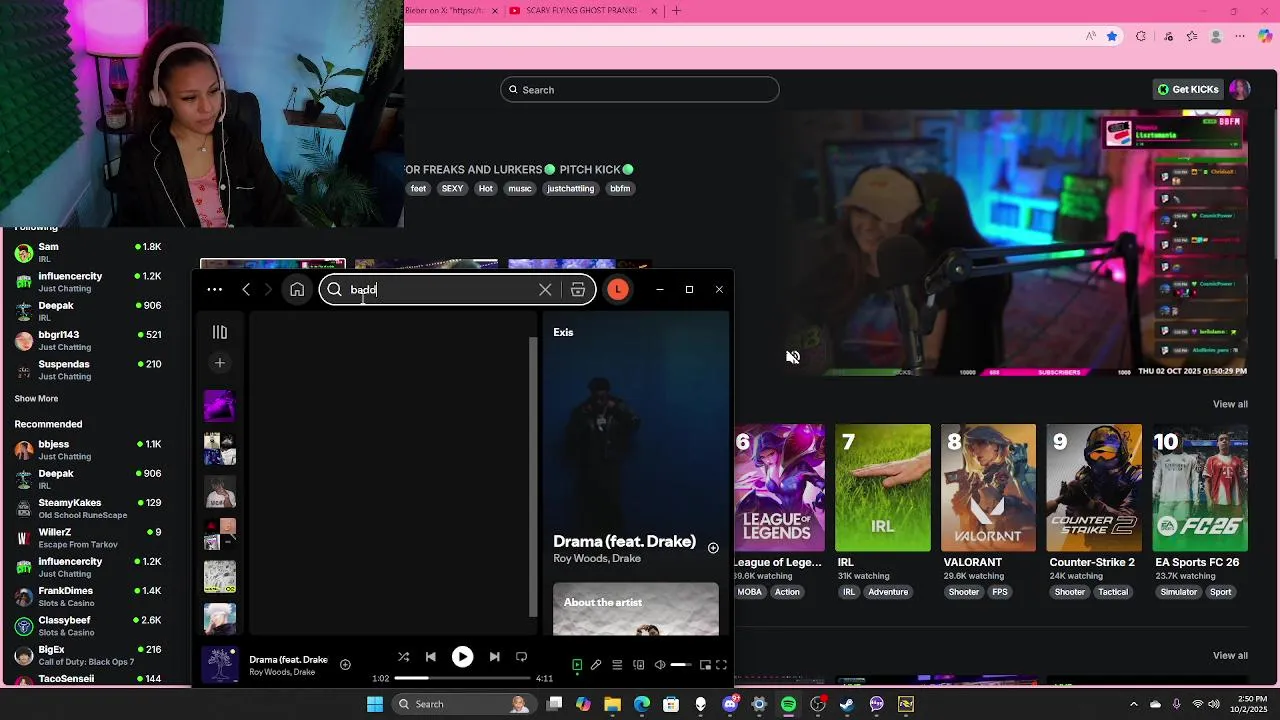Open the About the artist card
This screenshot has width=1280, height=720.
click(x=636, y=609)
